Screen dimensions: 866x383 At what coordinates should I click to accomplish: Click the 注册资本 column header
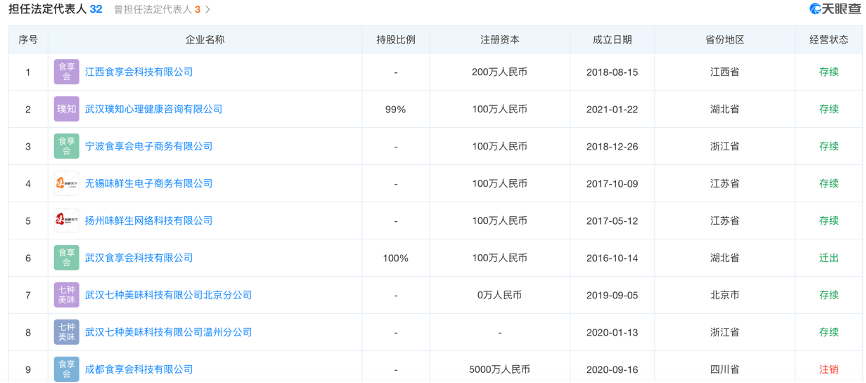pyautogui.click(x=500, y=40)
